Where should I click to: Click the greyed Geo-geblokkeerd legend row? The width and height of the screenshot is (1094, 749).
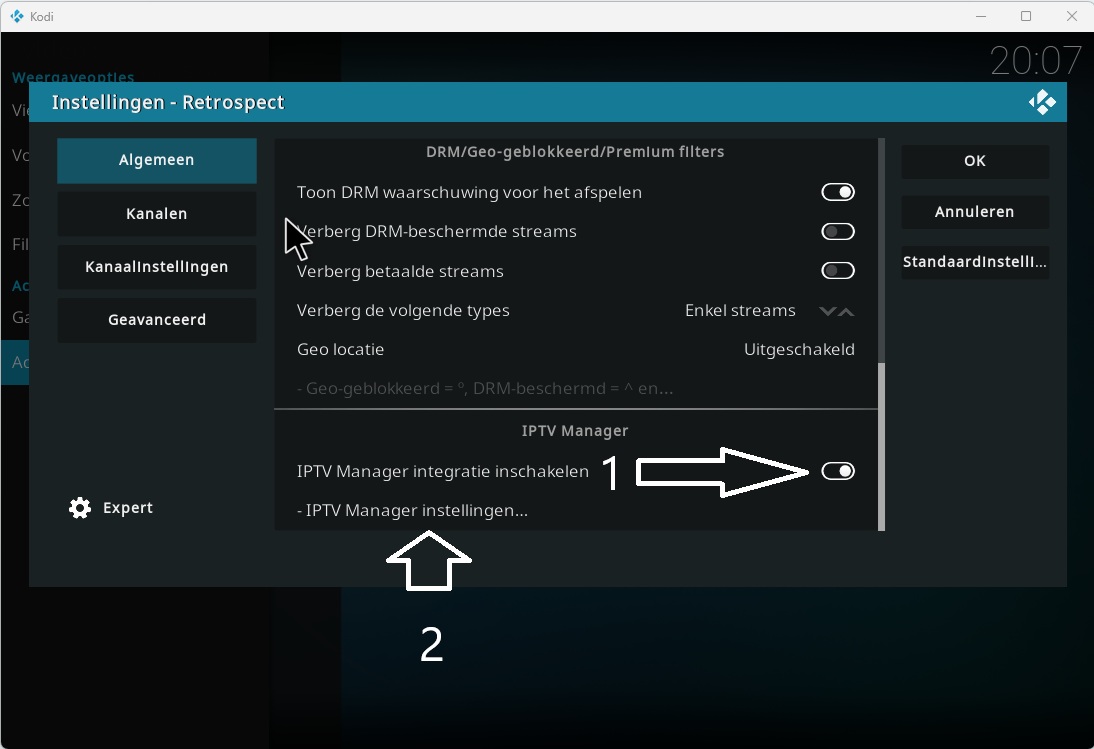[x=576, y=388]
